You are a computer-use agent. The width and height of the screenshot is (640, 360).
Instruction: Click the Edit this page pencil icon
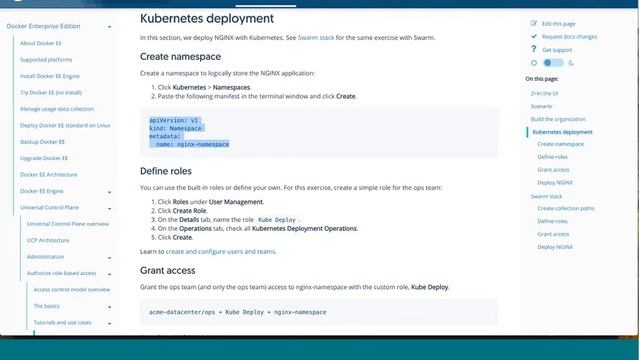(x=533, y=23)
